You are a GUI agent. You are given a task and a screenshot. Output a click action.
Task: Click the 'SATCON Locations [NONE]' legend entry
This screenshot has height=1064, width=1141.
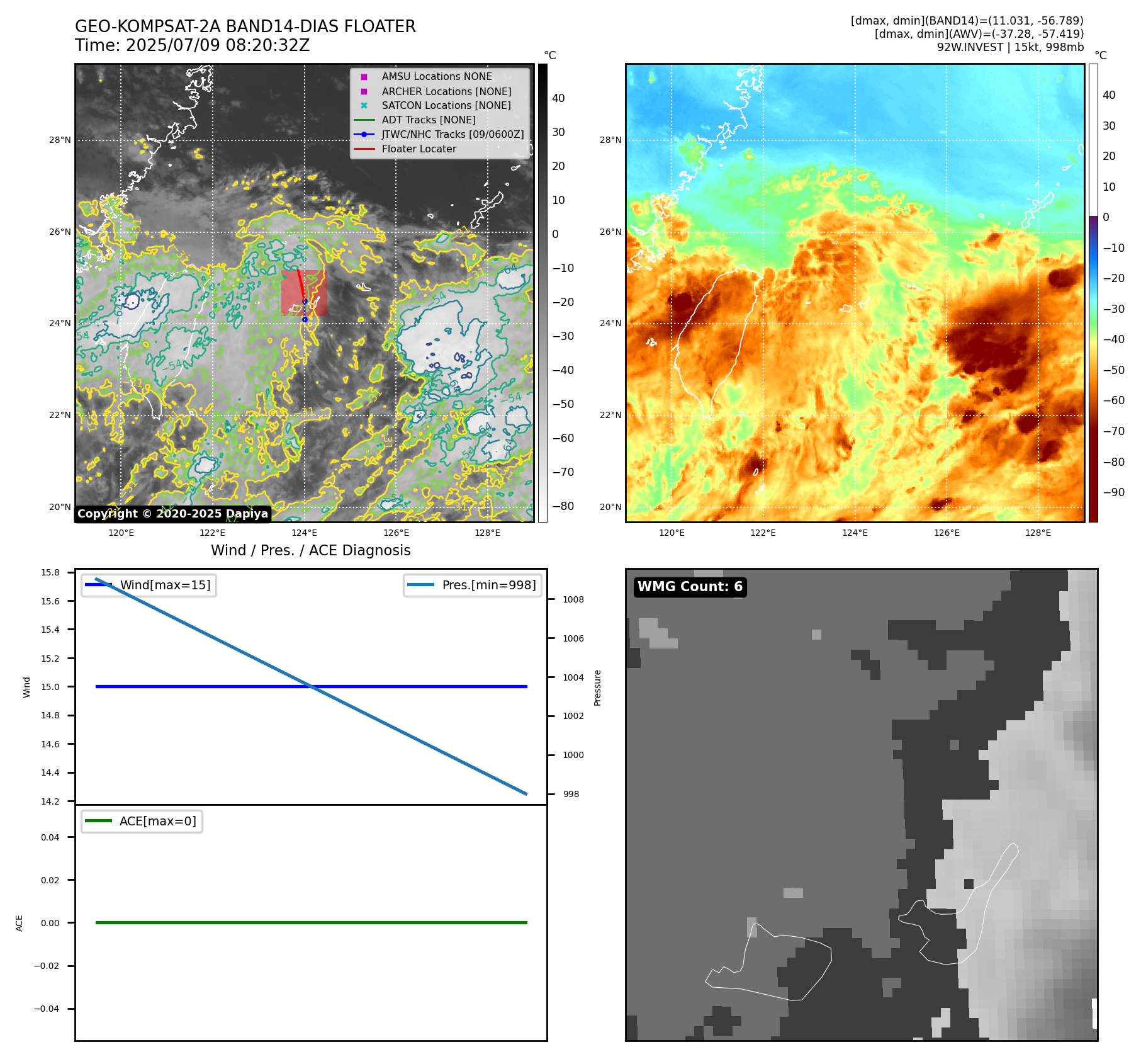[x=446, y=106]
